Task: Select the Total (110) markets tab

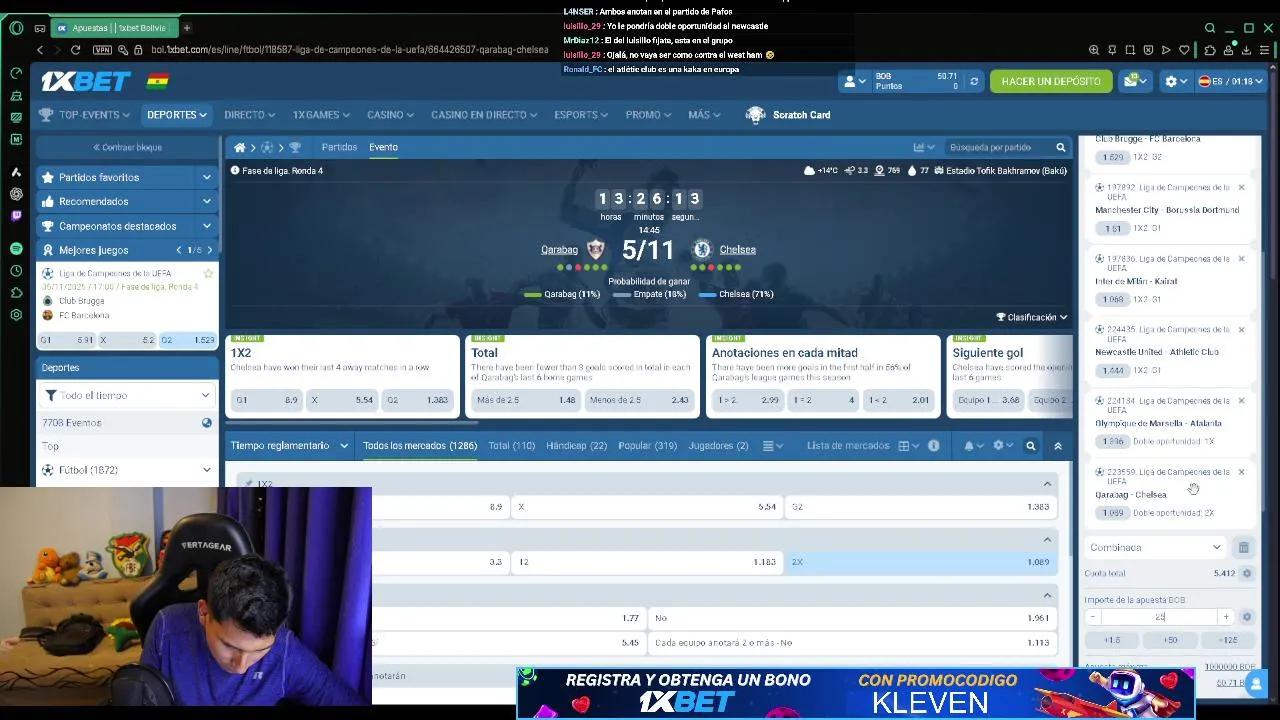Action: (x=511, y=446)
